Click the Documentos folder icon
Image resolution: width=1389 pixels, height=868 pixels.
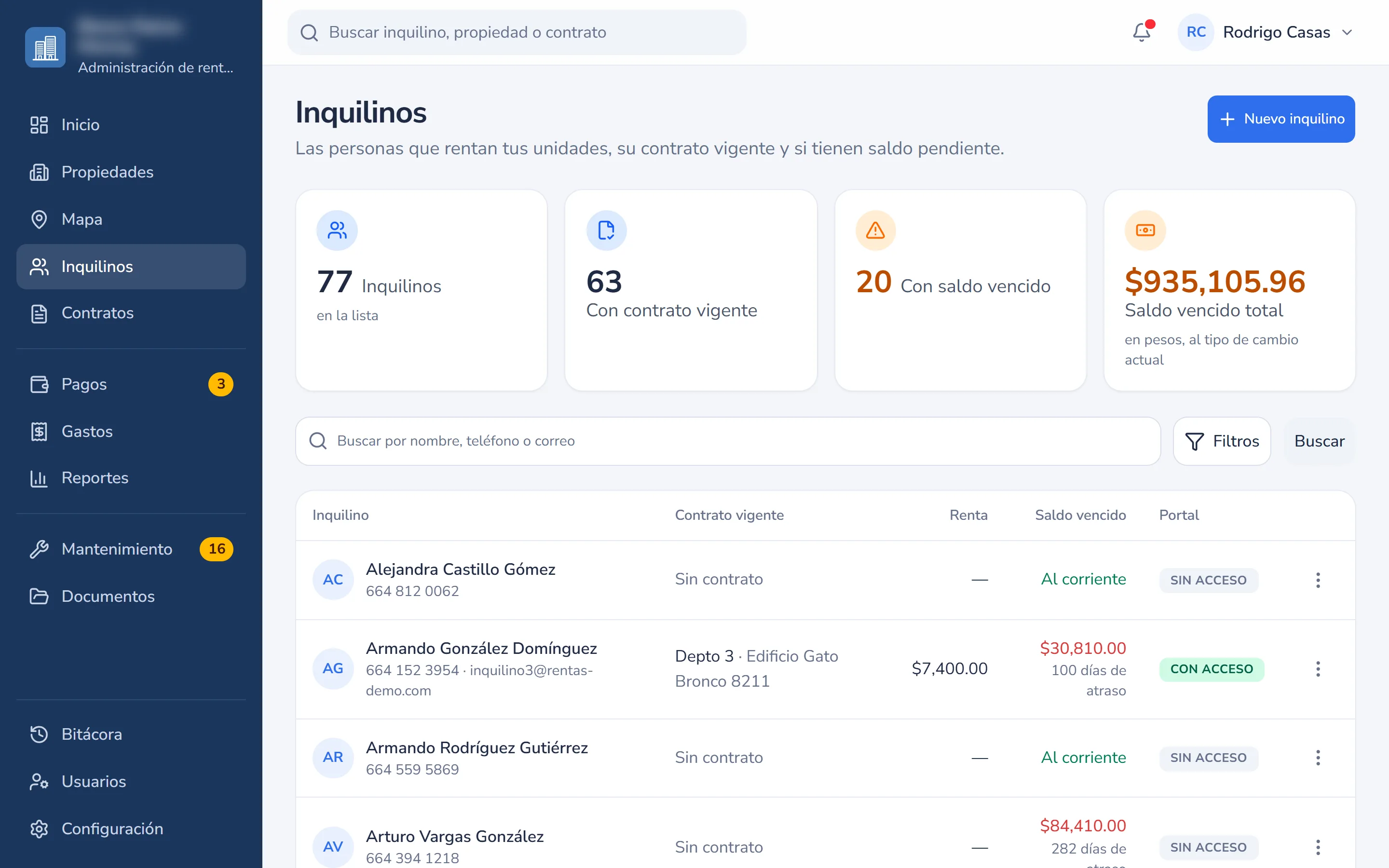(39, 596)
